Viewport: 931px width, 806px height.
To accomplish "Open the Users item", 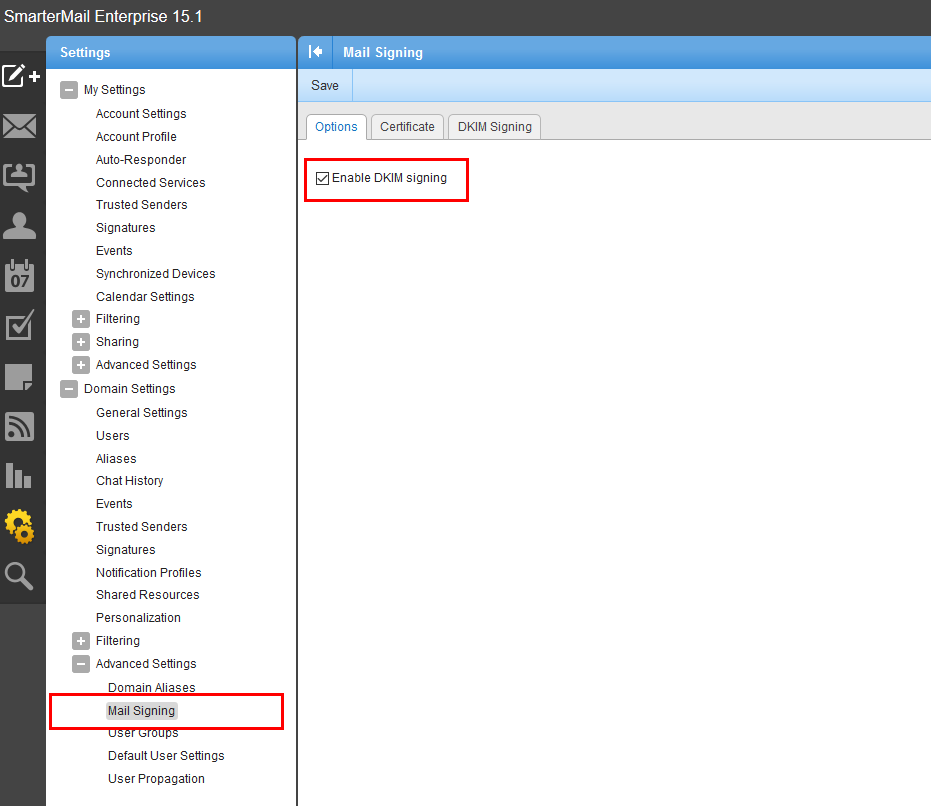I will pyautogui.click(x=113, y=435).
